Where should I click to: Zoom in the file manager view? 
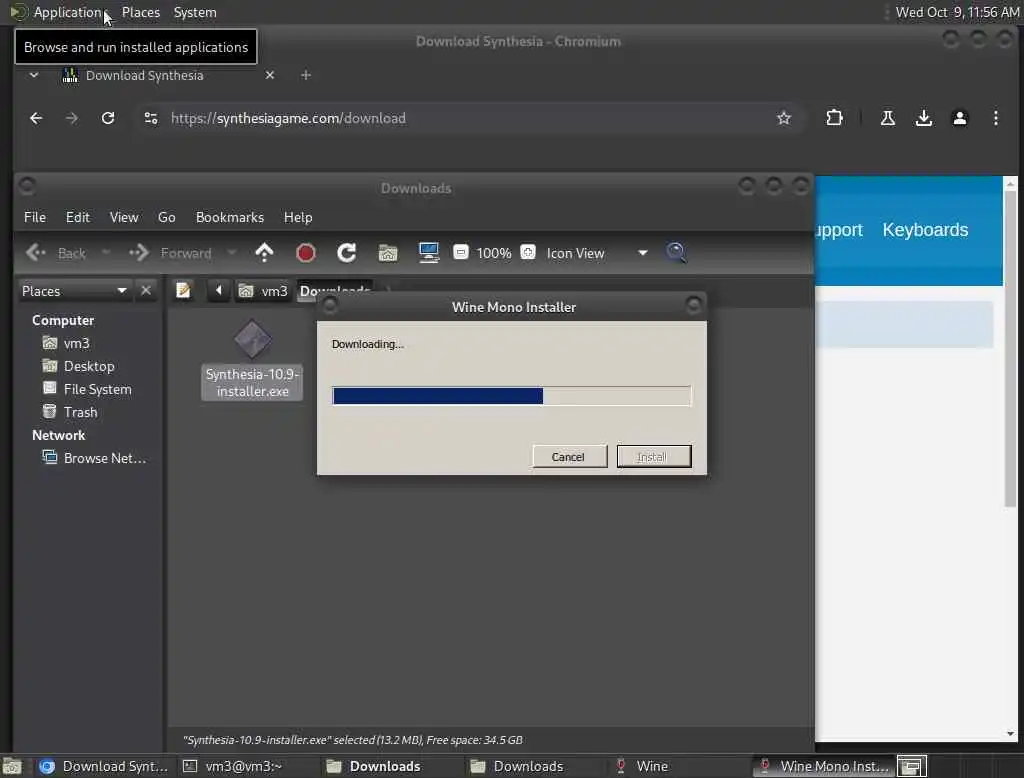click(x=528, y=252)
